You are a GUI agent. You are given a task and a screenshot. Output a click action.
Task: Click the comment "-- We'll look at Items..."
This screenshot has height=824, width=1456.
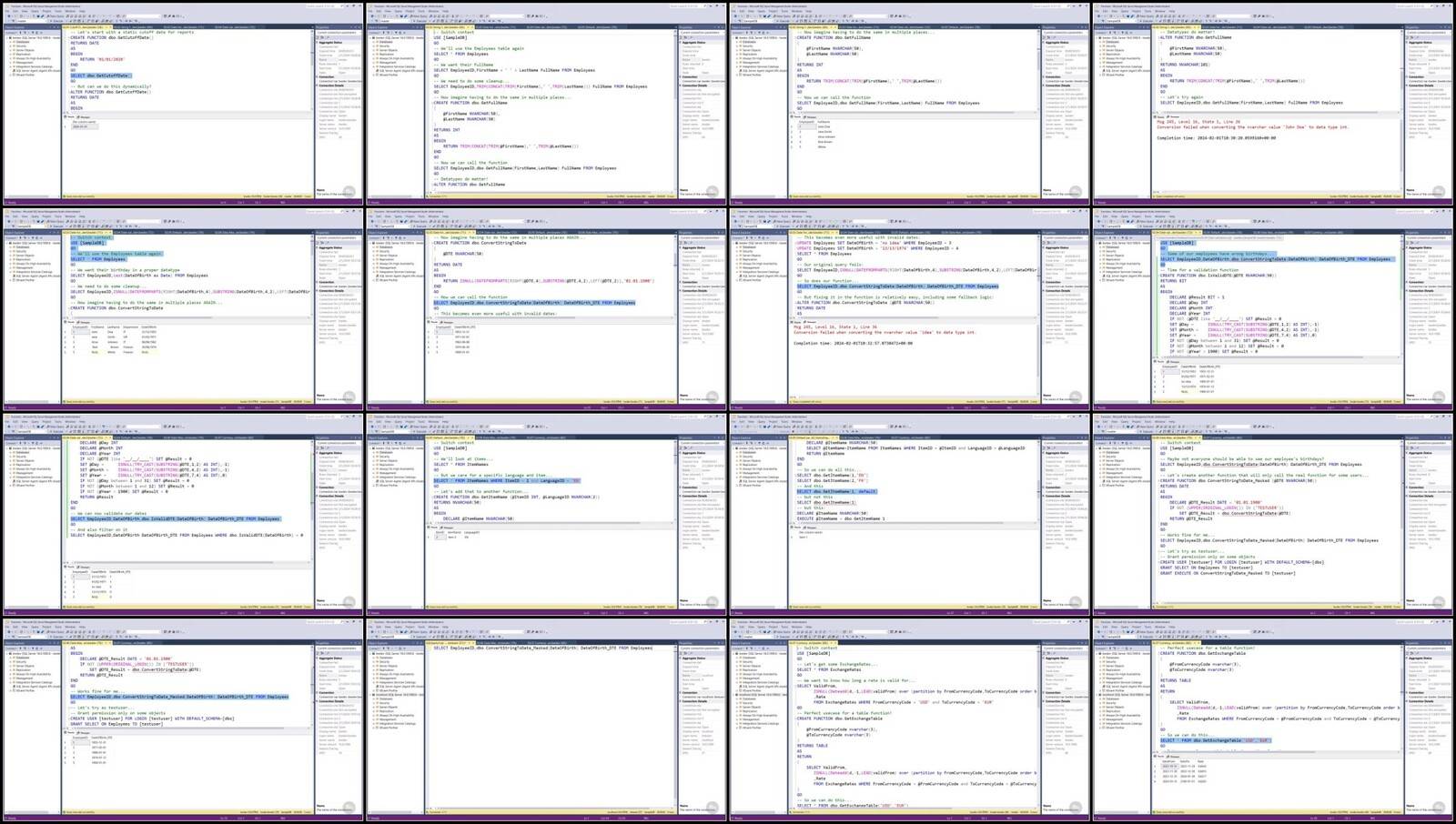coord(461,459)
